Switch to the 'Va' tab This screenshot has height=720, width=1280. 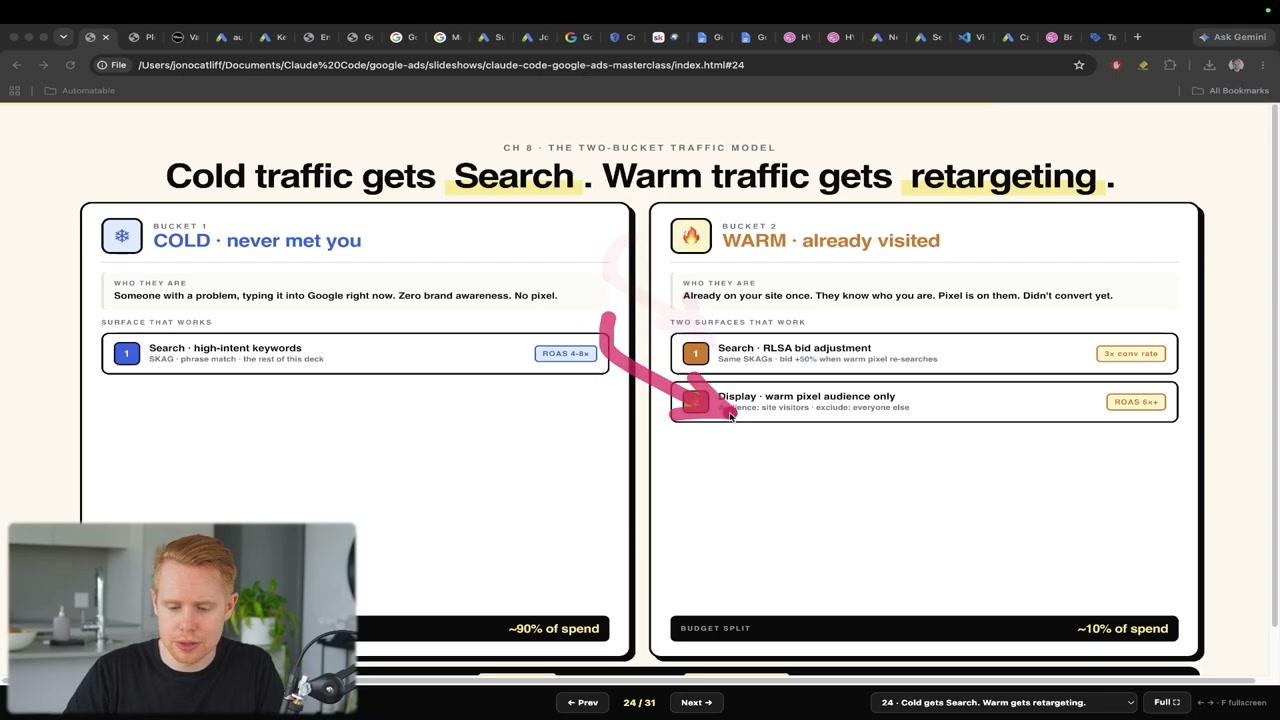185,37
